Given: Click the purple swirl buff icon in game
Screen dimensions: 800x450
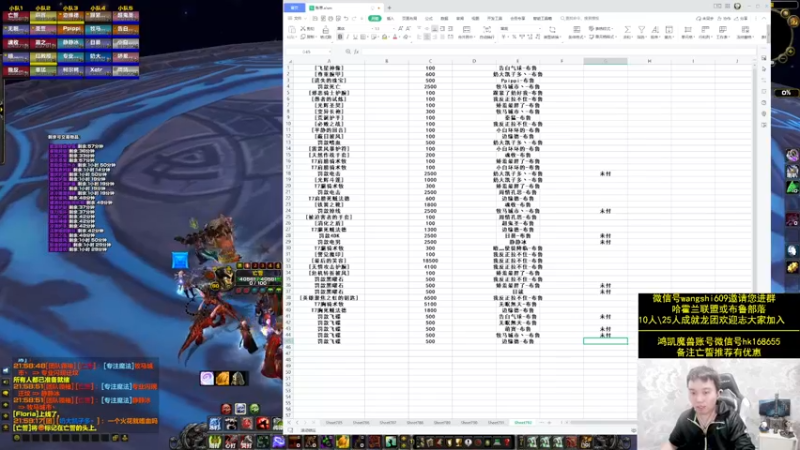Looking at the screenshot, I should pos(207,378).
